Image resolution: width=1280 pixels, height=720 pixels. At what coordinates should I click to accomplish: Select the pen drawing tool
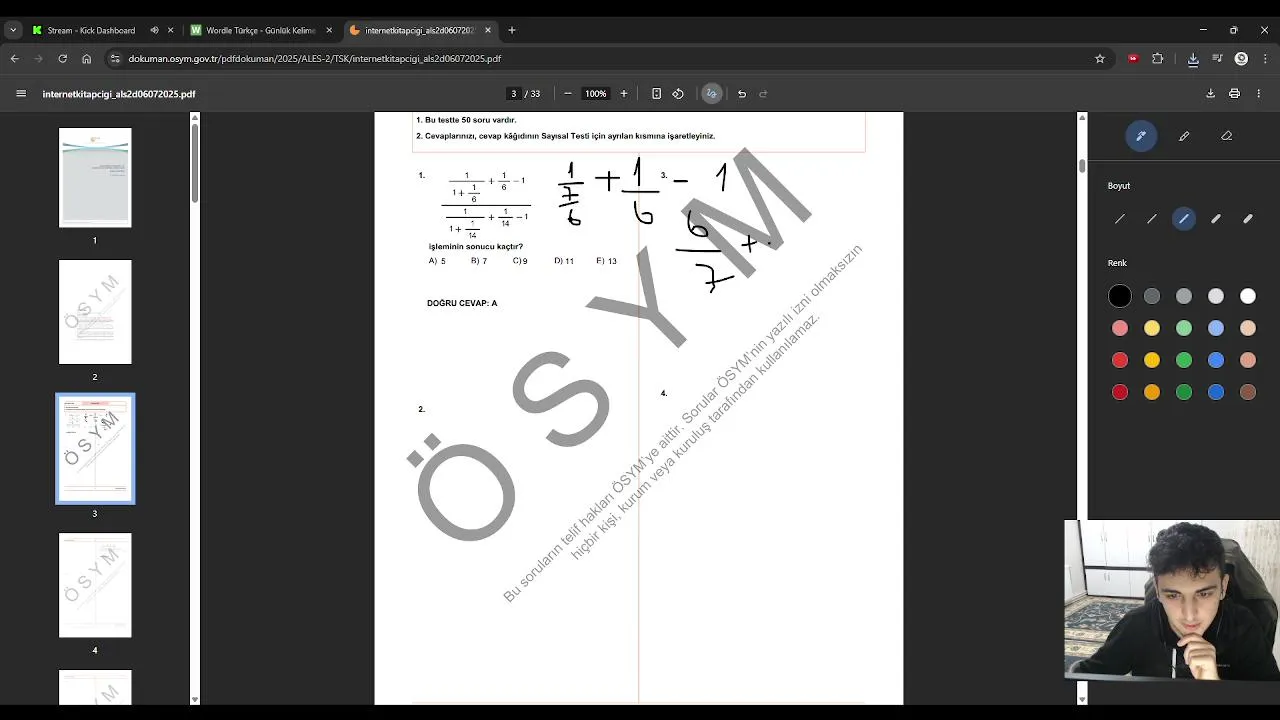coord(1141,136)
